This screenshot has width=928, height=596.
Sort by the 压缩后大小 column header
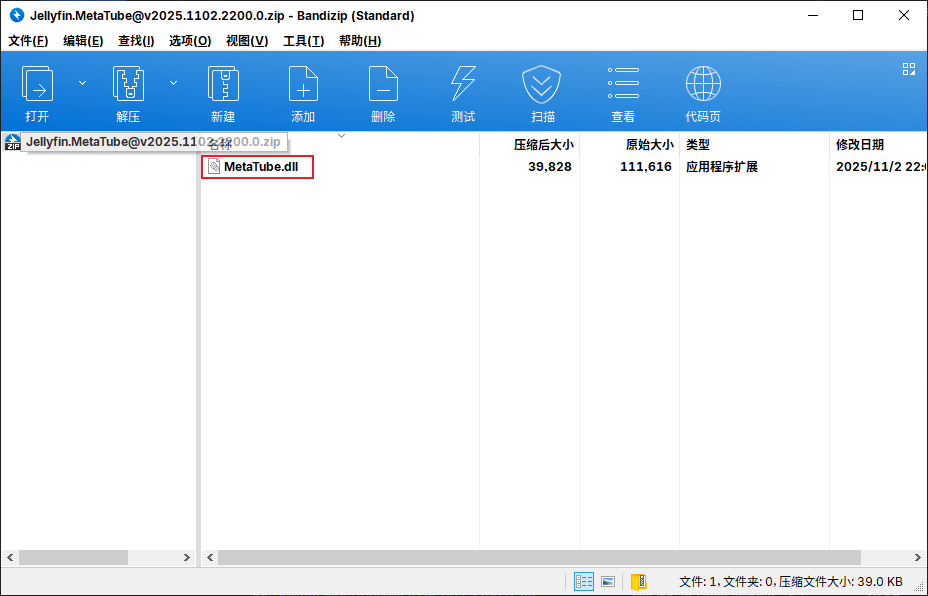point(543,144)
